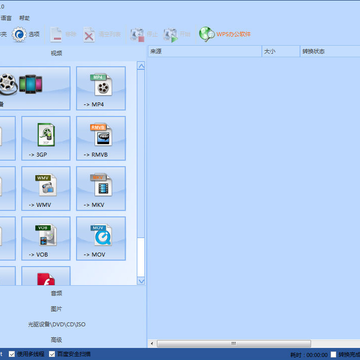Click the task list horizontal scrollbar thumb
The width and height of the screenshot is (360, 360).
pos(234,343)
